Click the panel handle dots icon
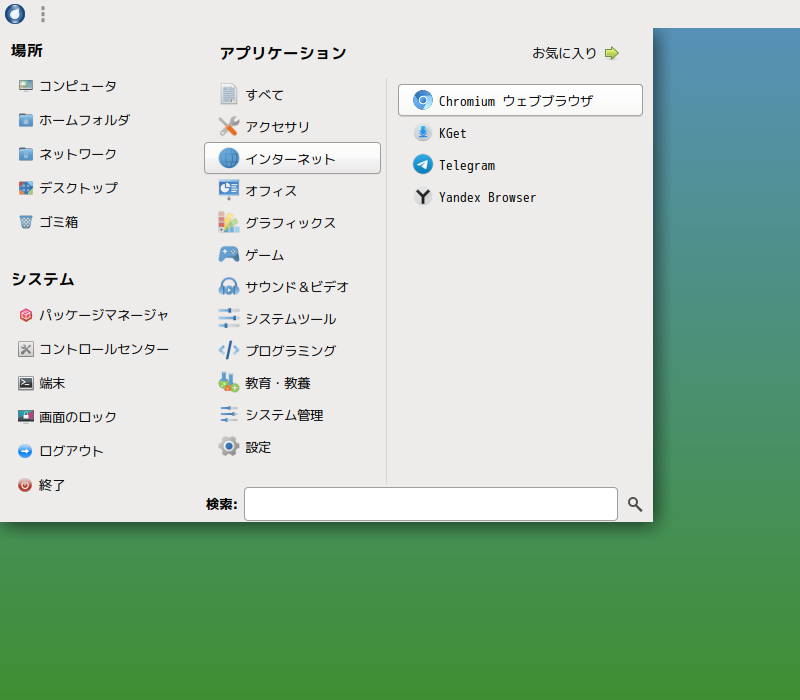The width and height of the screenshot is (800, 700). 43,14
